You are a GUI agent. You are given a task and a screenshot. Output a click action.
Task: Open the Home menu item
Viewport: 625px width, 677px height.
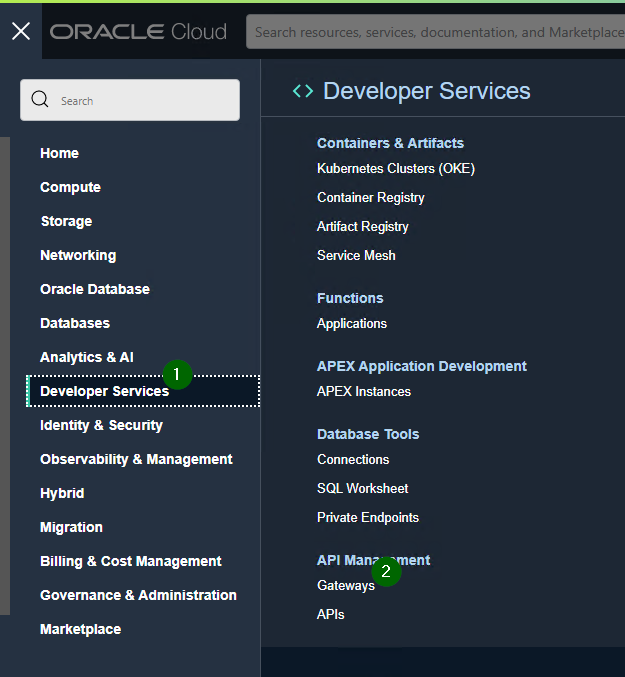[60, 153]
